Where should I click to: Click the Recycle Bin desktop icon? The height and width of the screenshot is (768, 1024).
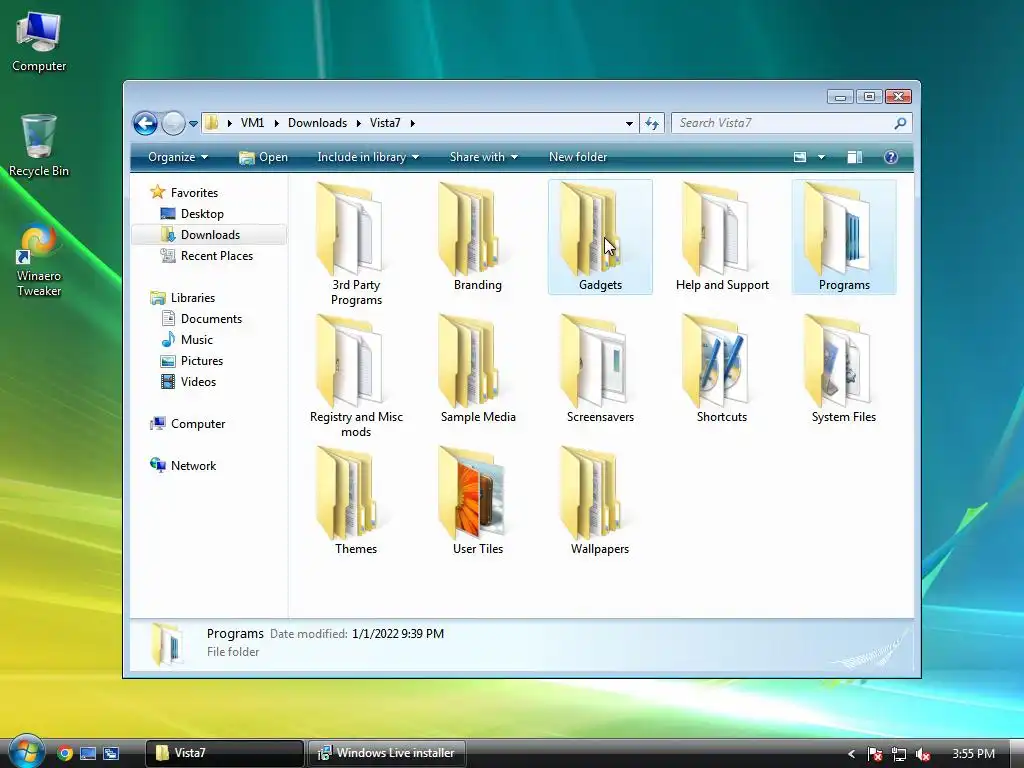pos(39,145)
